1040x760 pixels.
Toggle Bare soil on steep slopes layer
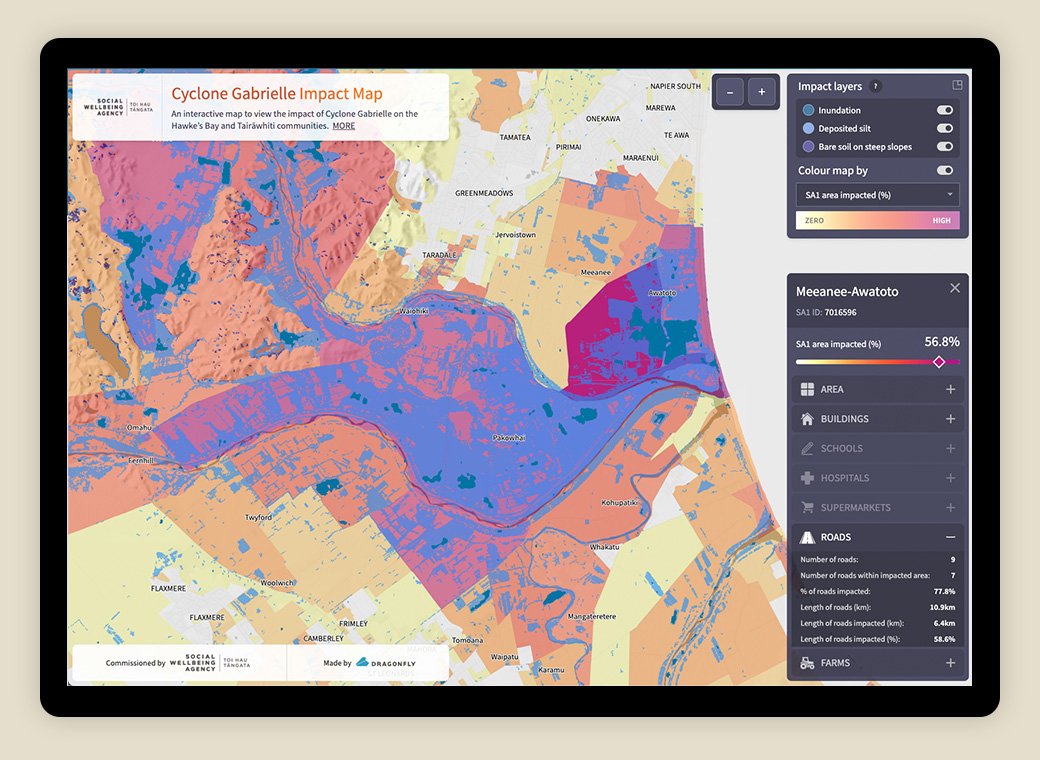(x=944, y=147)
